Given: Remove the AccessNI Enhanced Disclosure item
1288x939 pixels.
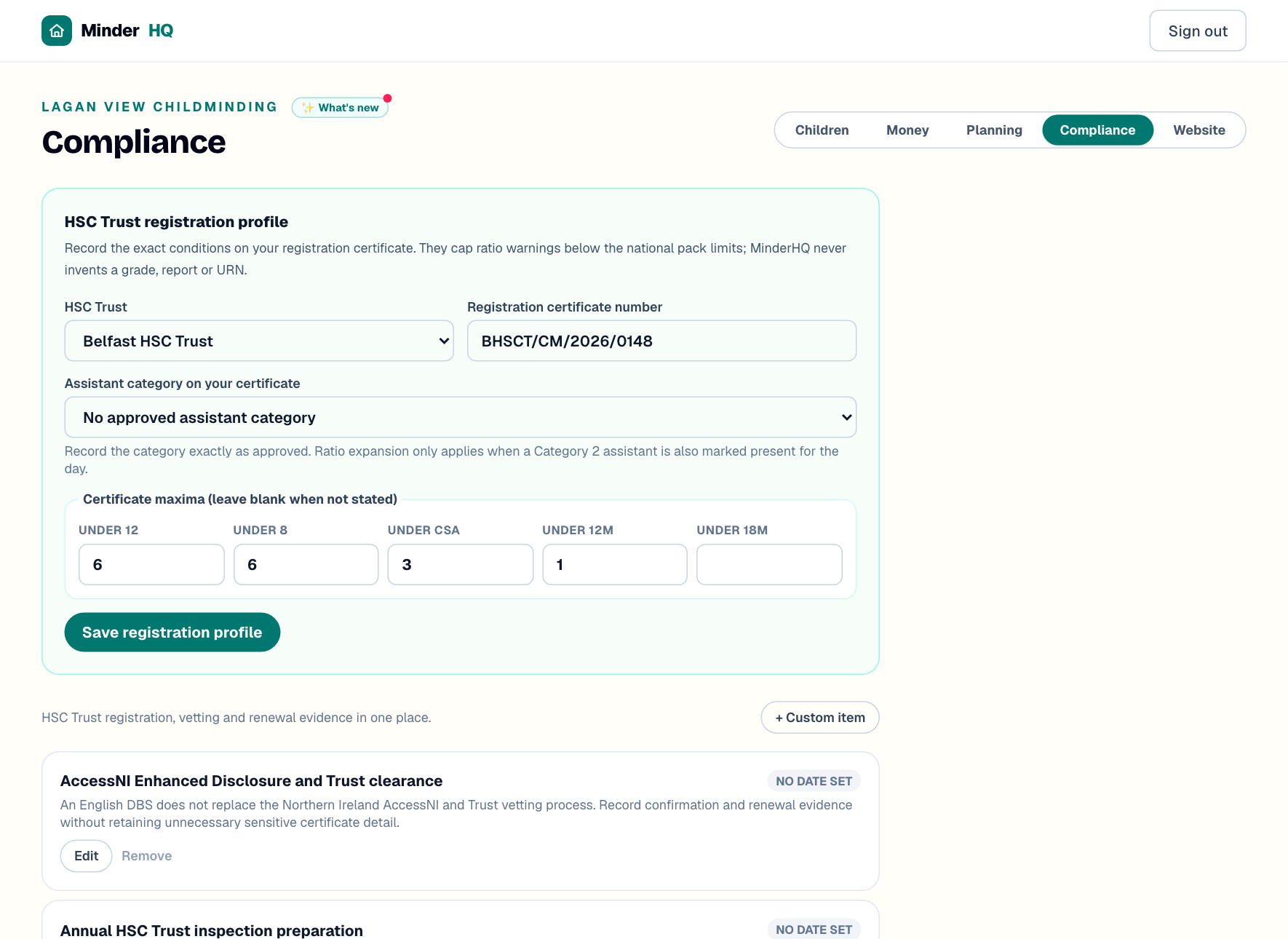Looking at the screenshot, I should click(x=146, y=856).
